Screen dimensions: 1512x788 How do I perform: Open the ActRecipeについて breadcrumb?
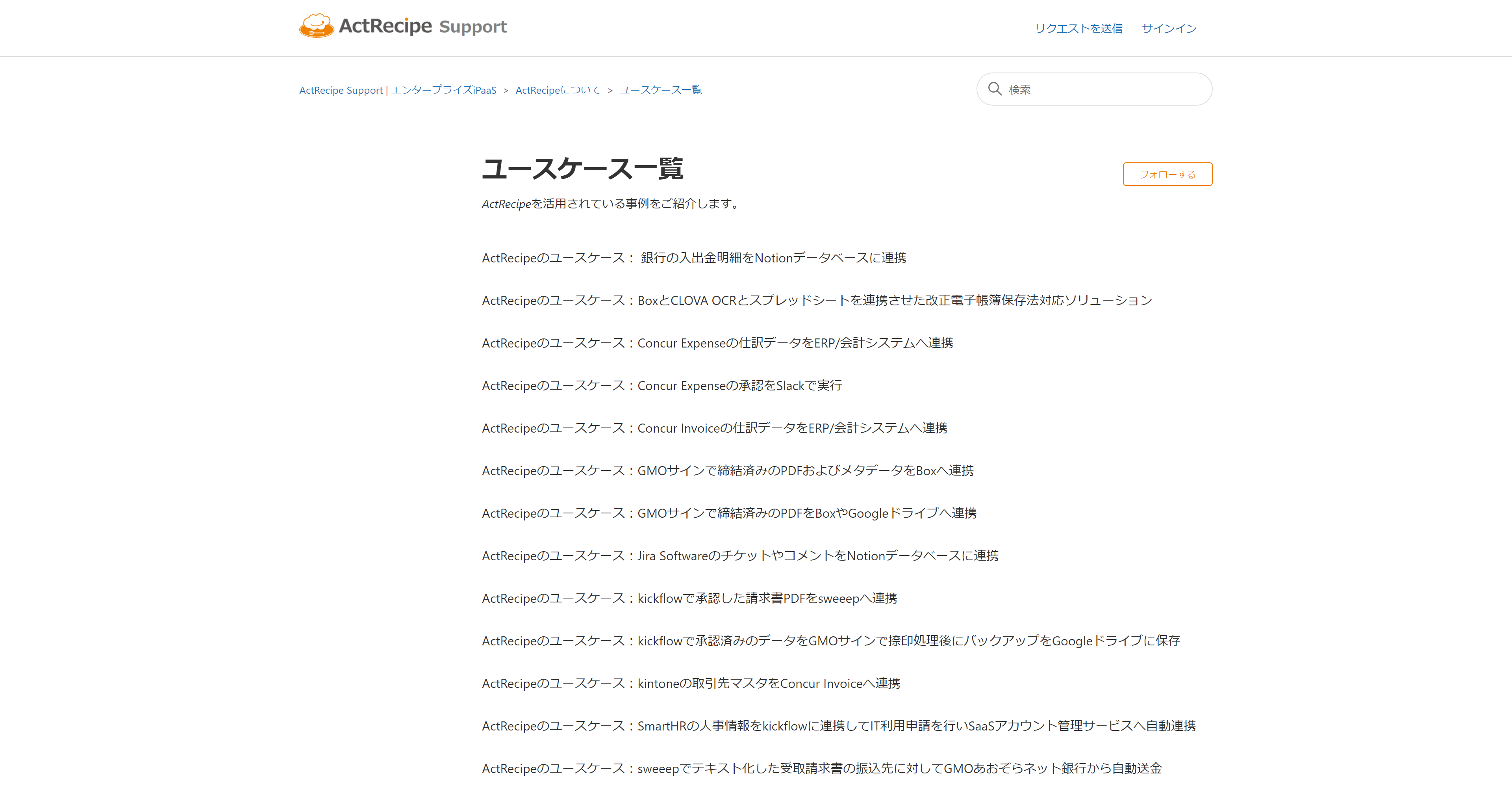(558, 90)
